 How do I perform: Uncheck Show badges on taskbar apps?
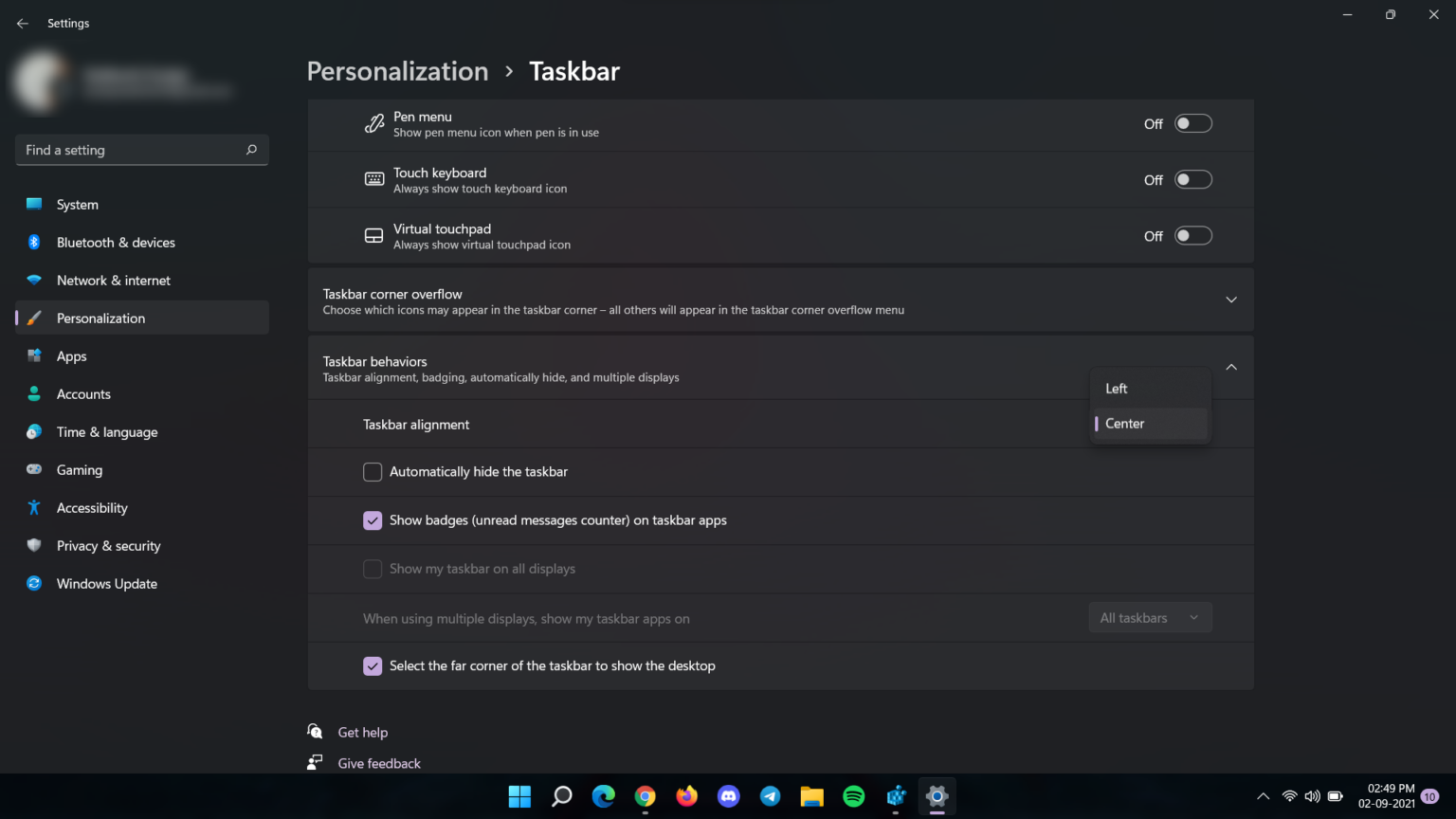coord(373,520)
